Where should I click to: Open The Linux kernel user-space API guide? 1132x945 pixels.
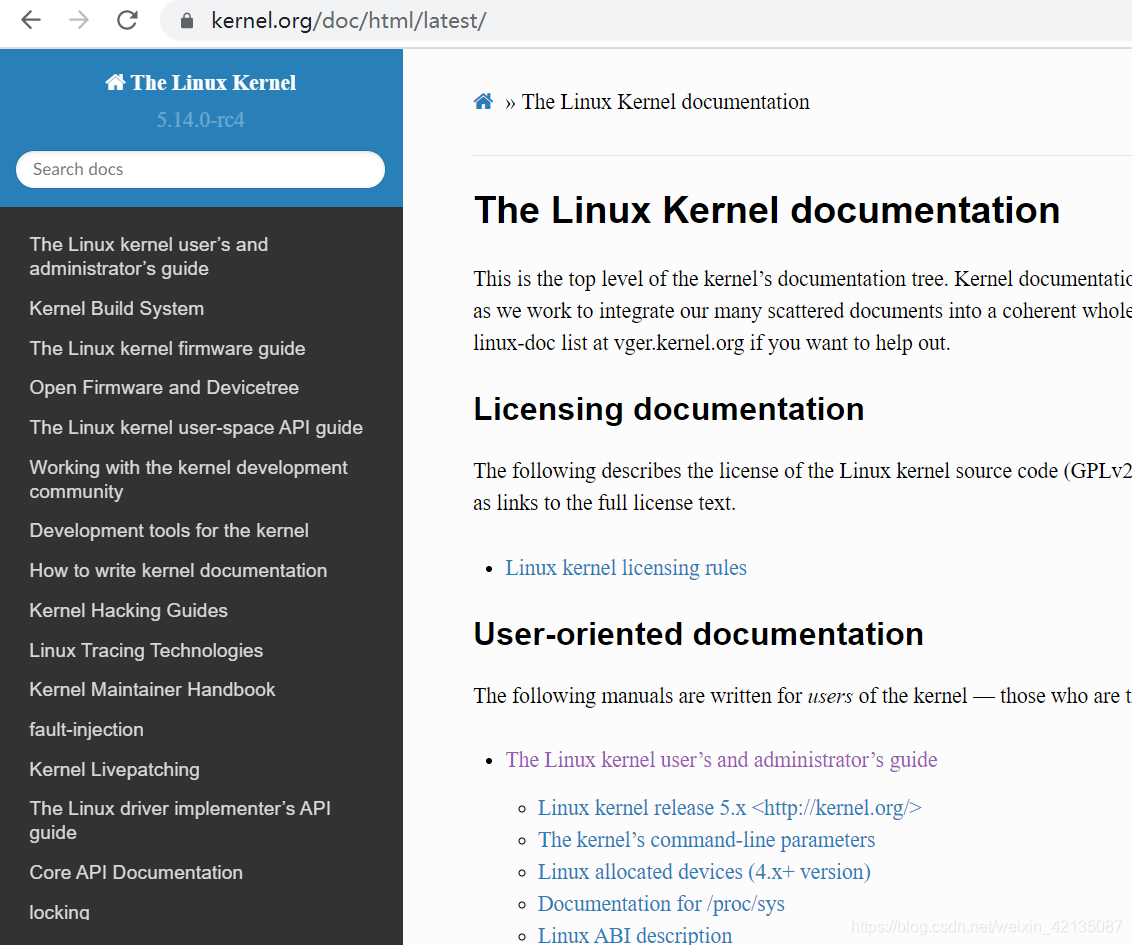pos(196,427)
